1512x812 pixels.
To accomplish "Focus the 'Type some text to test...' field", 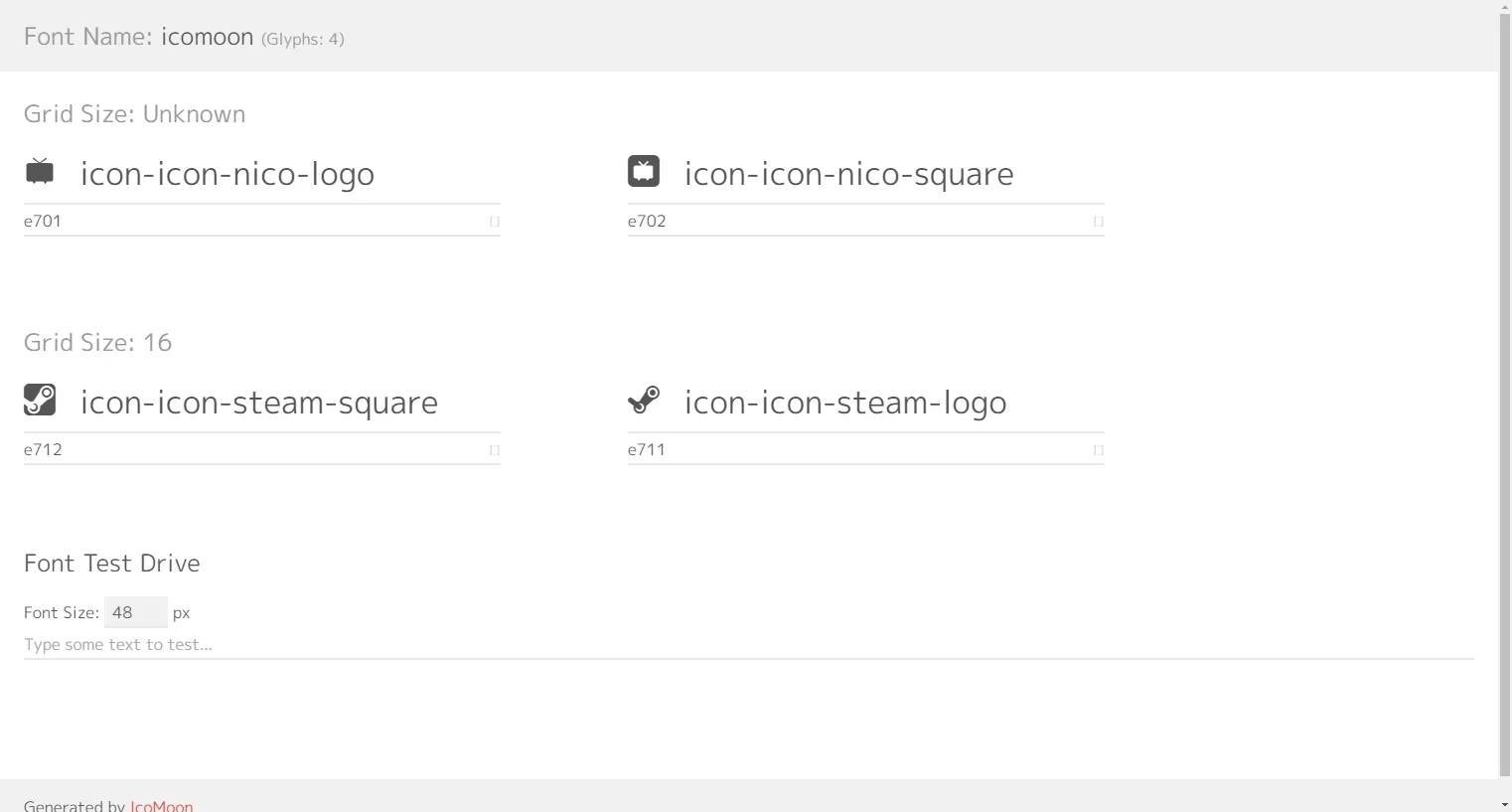I will click(x=749, y=644).
